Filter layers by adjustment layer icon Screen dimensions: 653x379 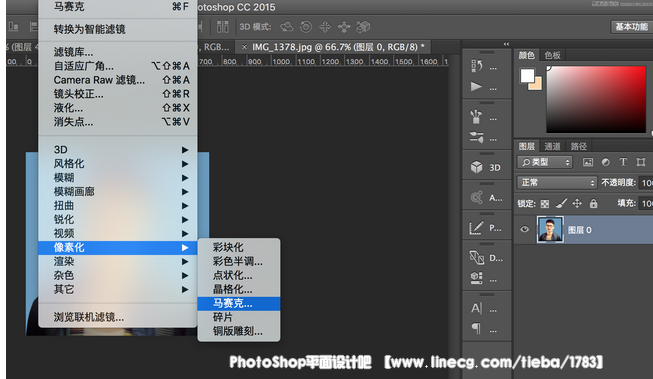(606, 162)
